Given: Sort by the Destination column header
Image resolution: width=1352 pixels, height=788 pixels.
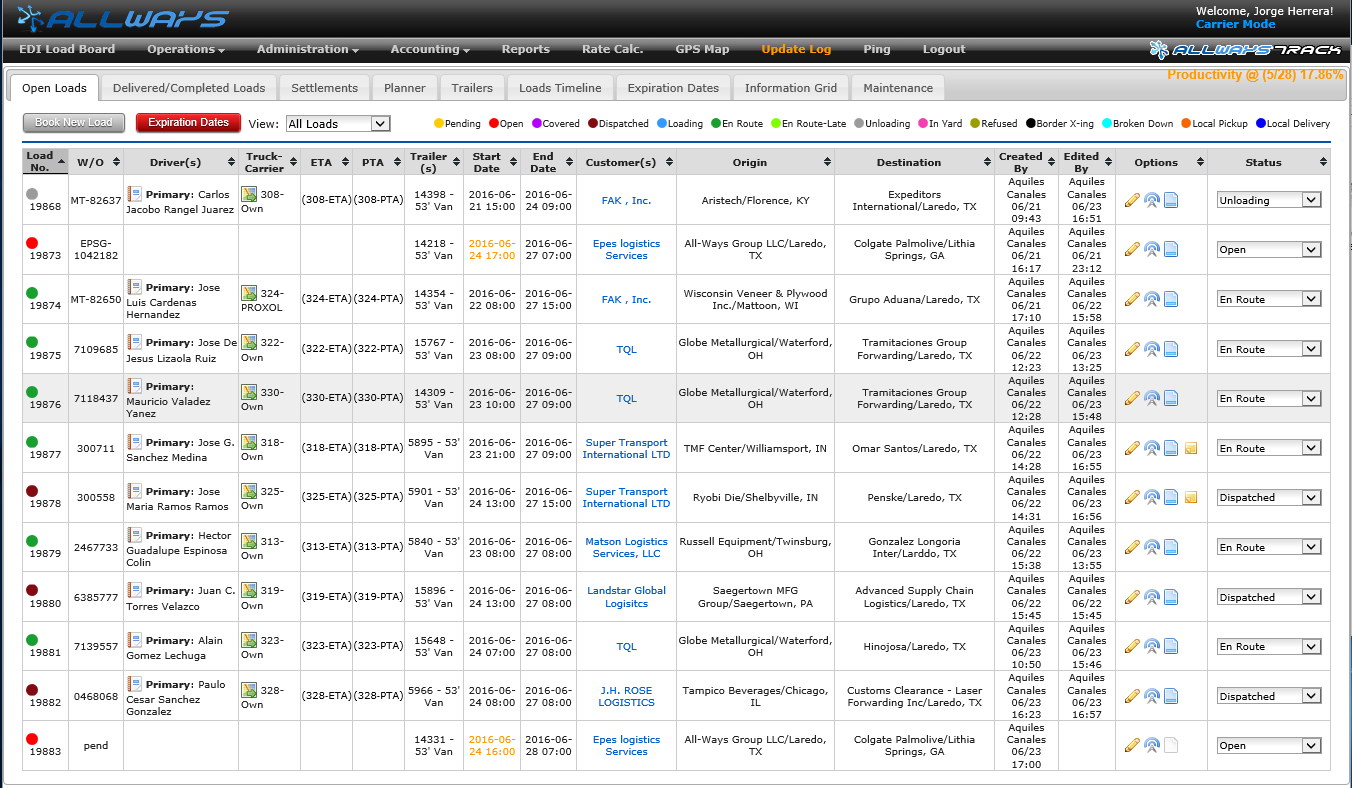Looking at the screenshot, I should pos(914,162).
